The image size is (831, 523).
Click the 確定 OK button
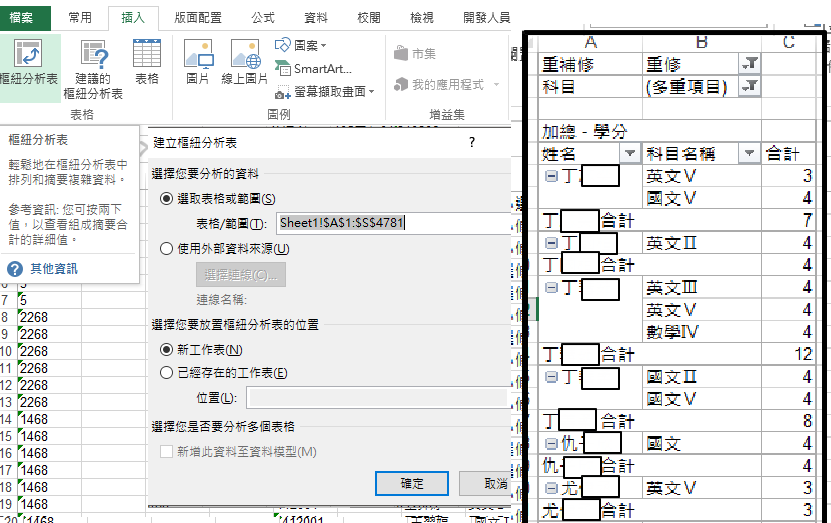pos(412,484)
